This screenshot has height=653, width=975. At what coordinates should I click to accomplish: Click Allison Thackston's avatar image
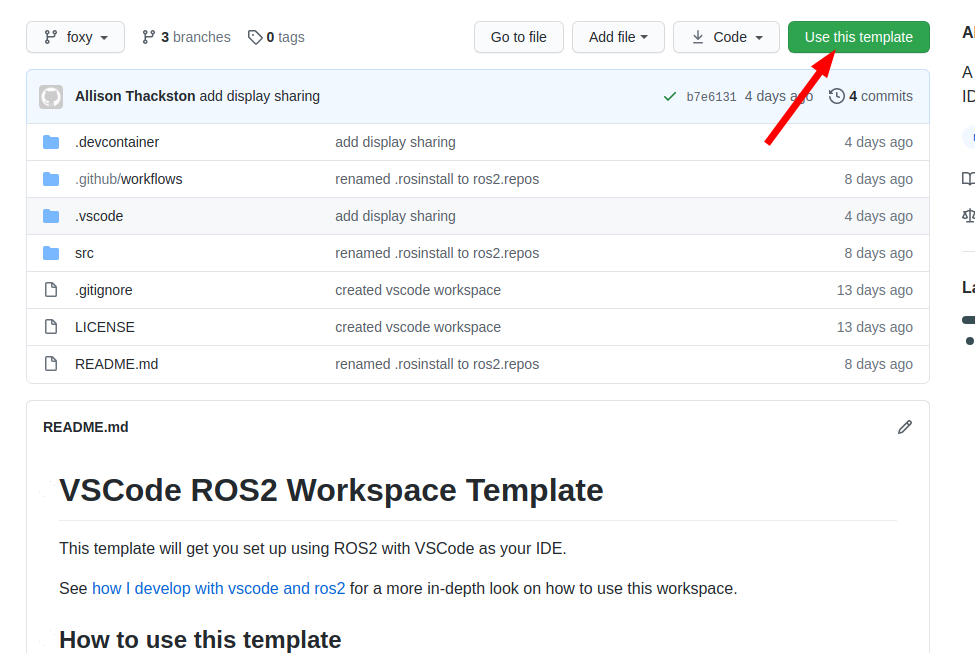51,97
